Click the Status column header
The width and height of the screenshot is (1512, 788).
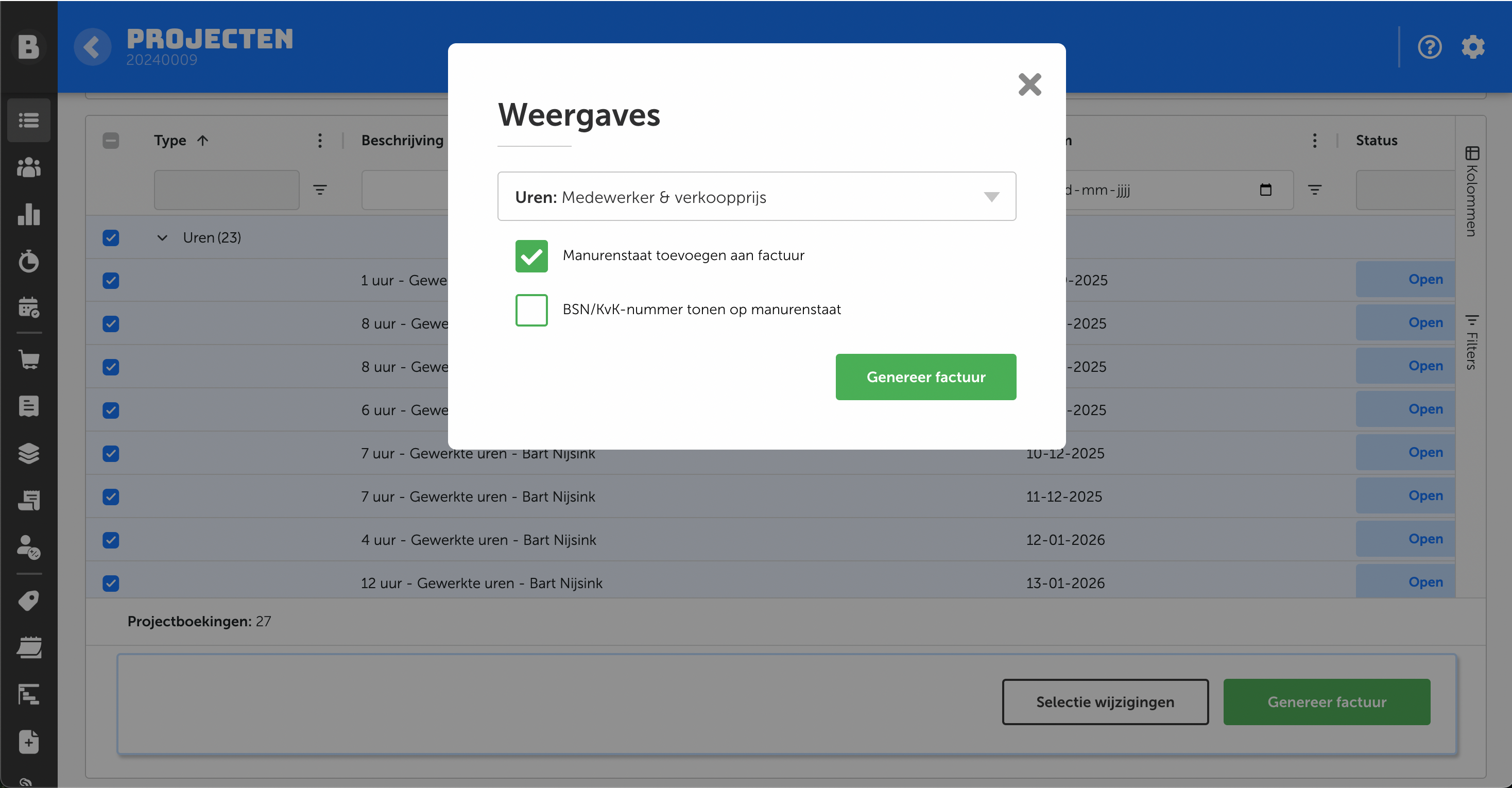(x=1377, y=140)
